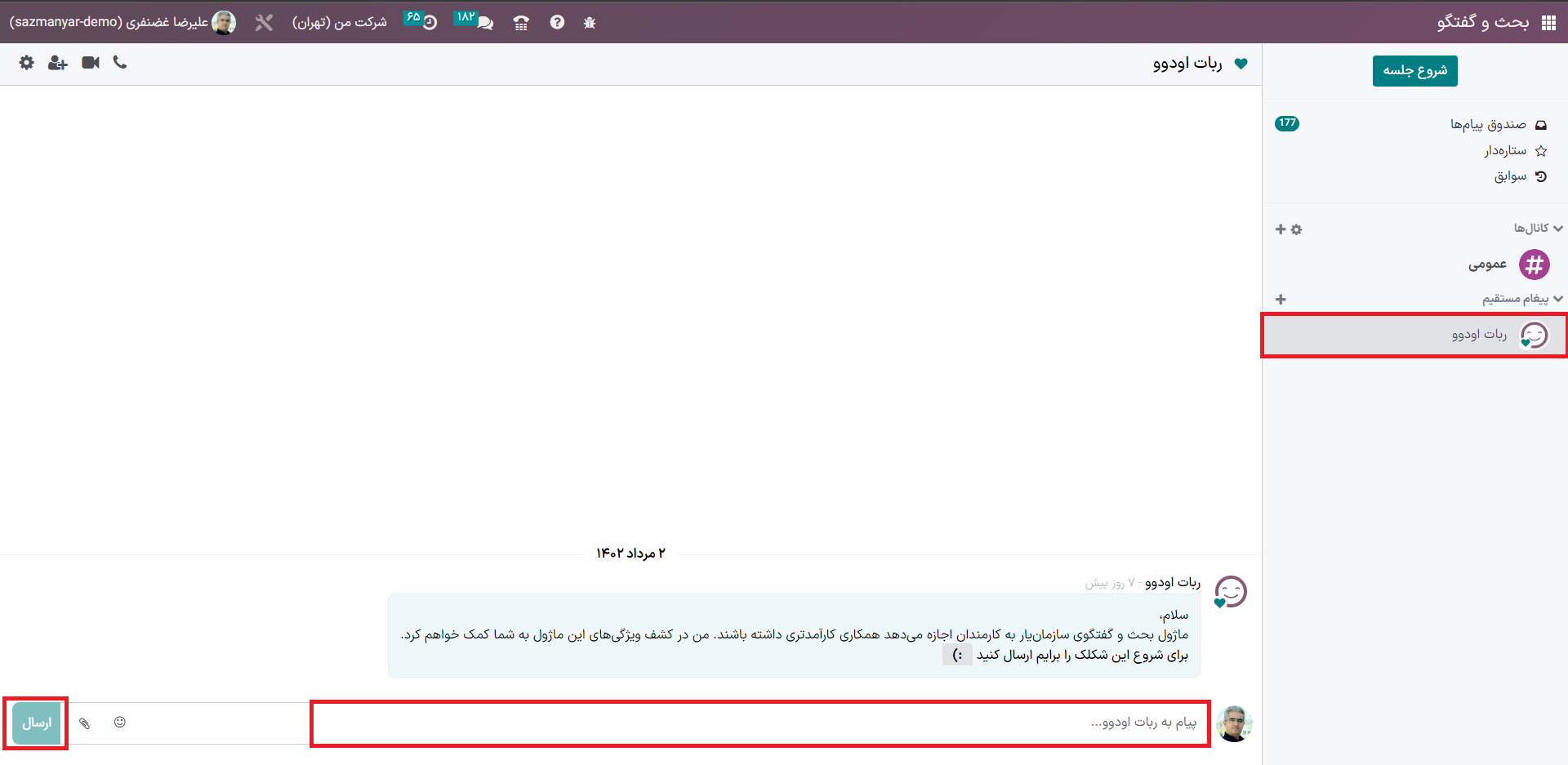Click the OdooBot avatar in sidebar
1568x765 pixels.
[x=1534, y=336]
